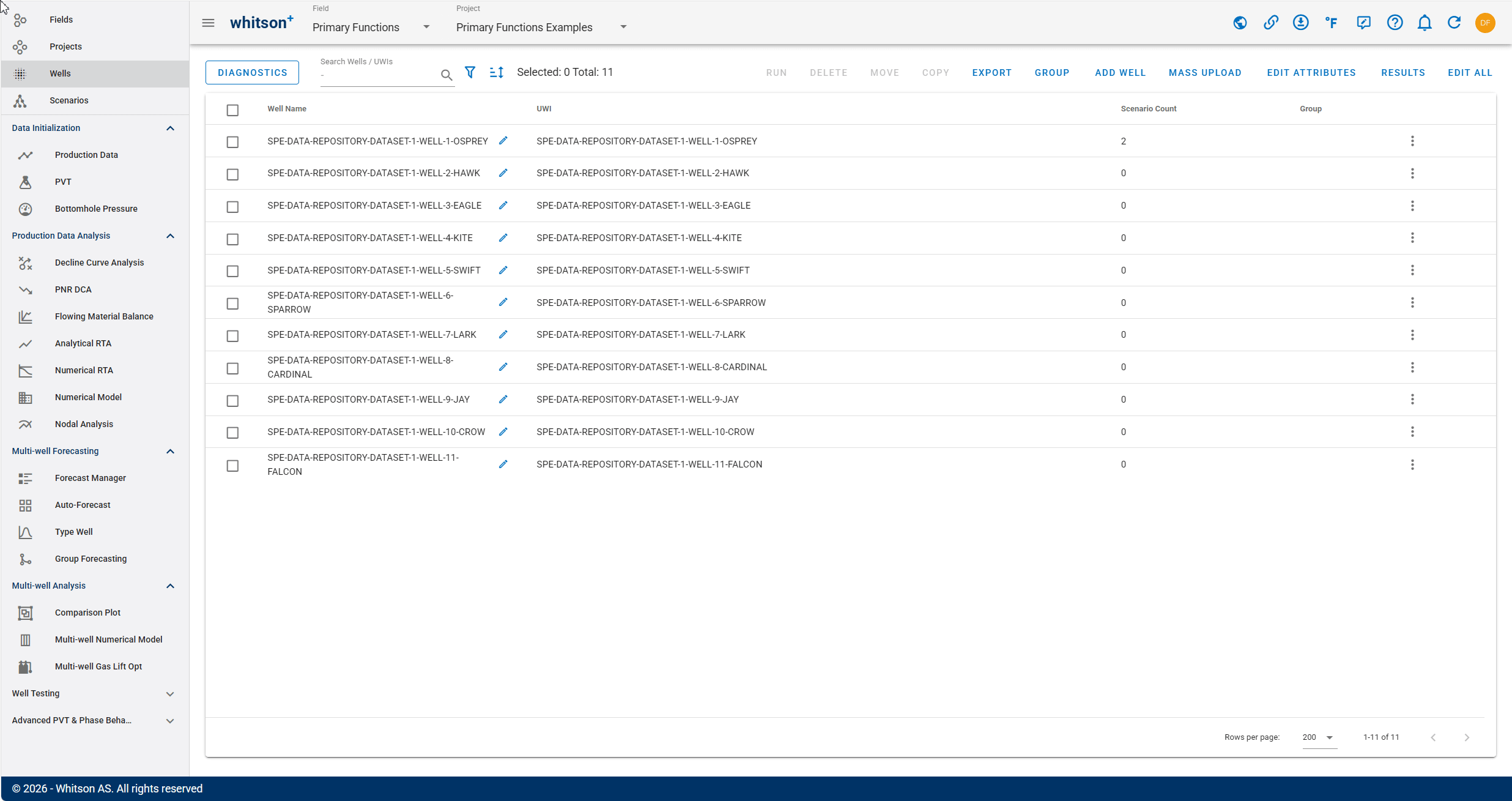The width and height of the screenshot is (1512, 801).
Task: Click the sort wells icon
Action: click(x=497, y=72)
